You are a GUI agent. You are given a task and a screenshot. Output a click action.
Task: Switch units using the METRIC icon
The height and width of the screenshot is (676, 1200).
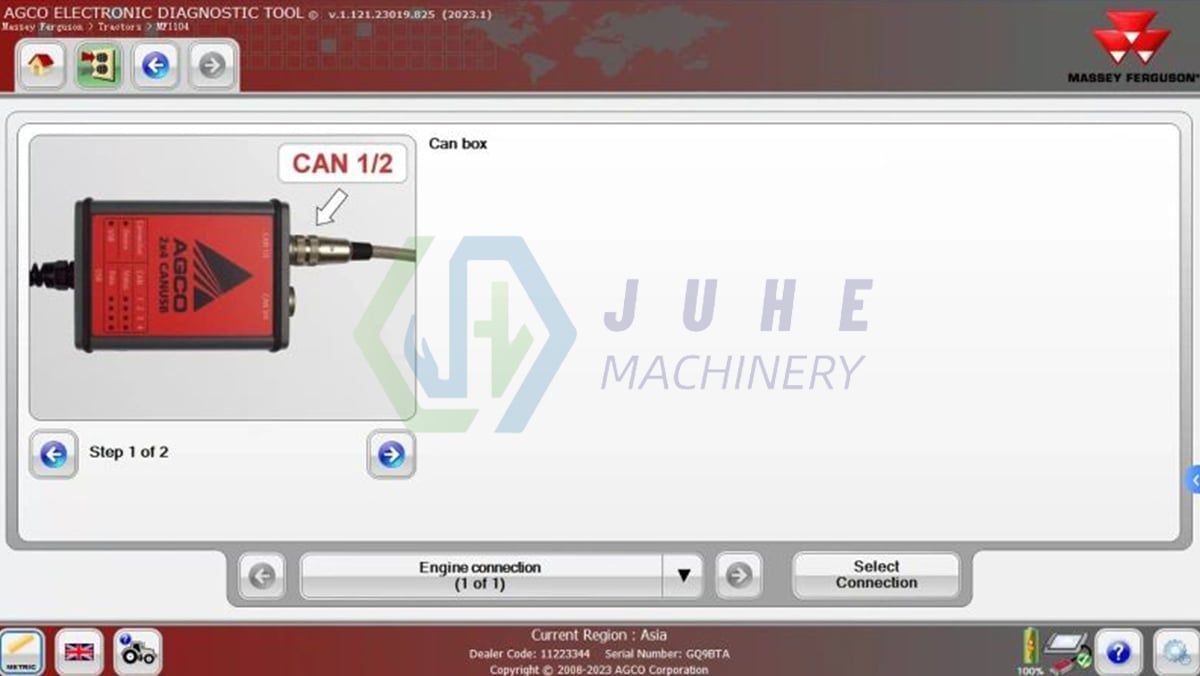point(22,651)
